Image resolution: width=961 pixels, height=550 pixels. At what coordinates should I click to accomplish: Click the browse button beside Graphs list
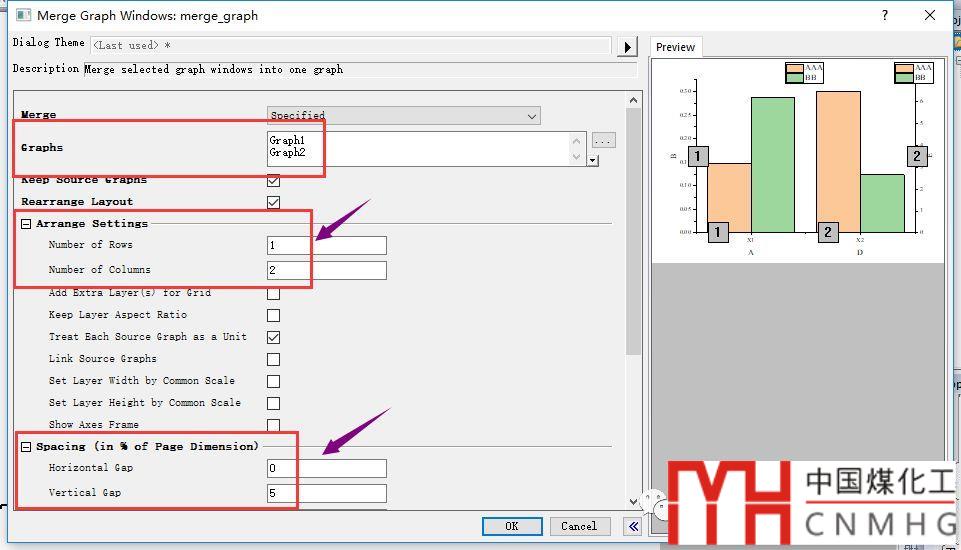(x=603, y=140)
